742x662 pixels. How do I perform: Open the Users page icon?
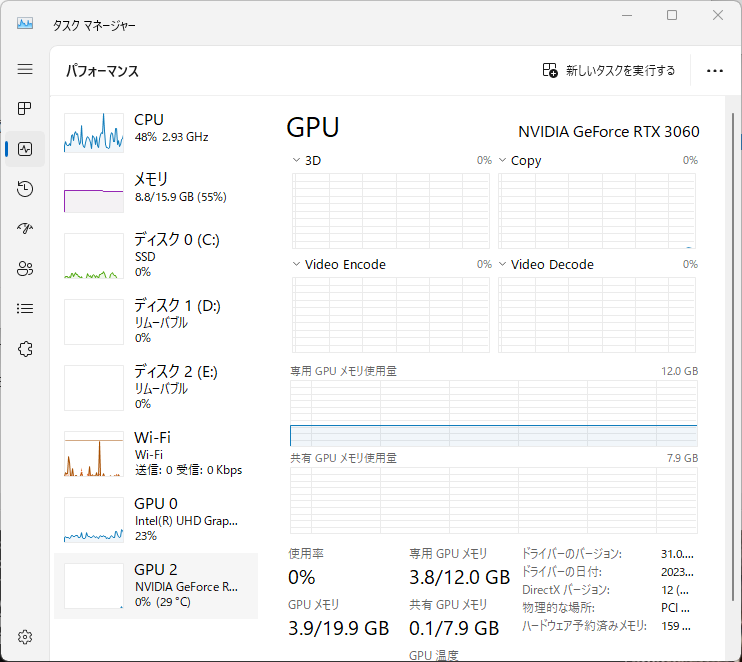[25, 269]
